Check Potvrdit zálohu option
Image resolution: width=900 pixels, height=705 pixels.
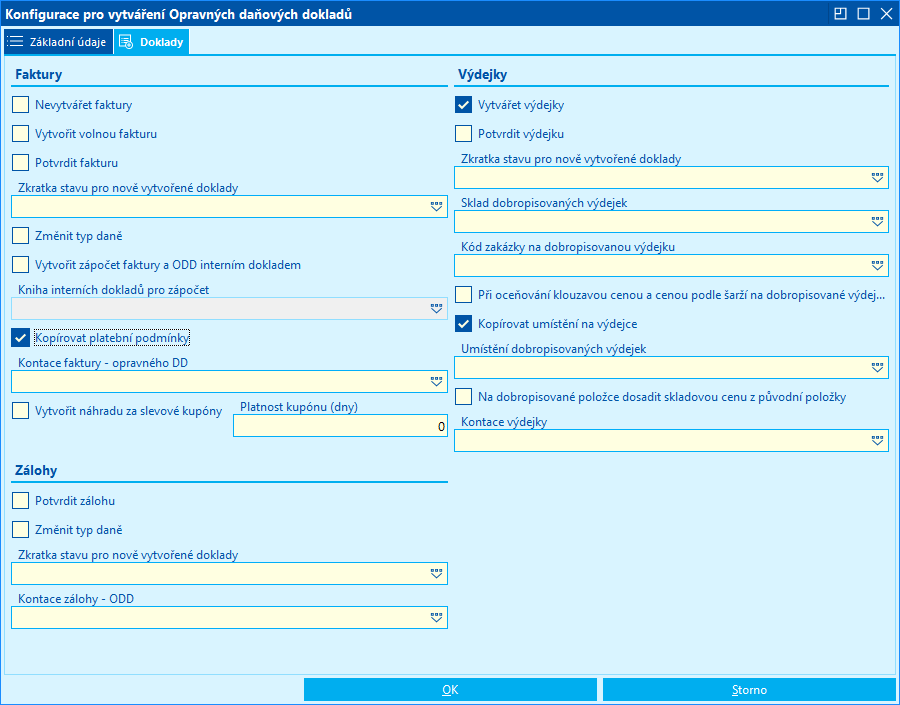click(x=21, y=501)
